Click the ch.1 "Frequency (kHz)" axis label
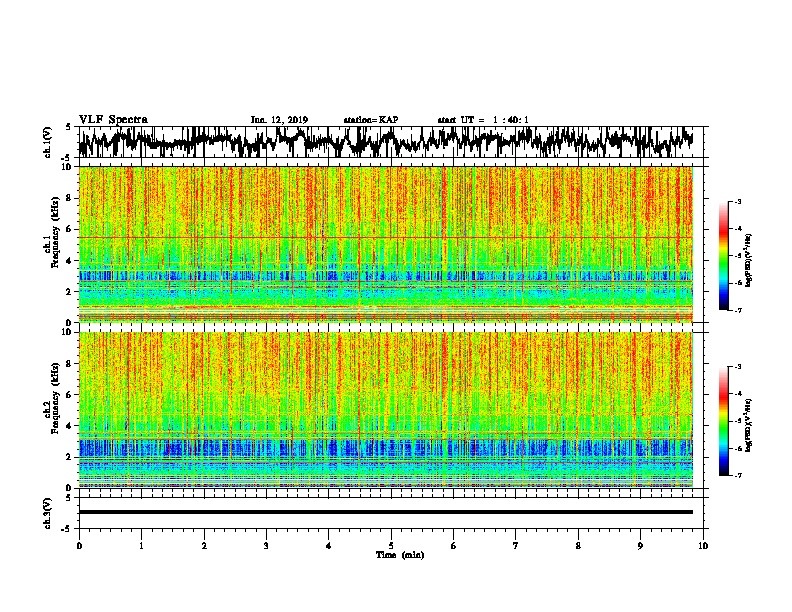The height and width of the screenshot is (612, 792). pyautogui.click(x=55, y=233)
